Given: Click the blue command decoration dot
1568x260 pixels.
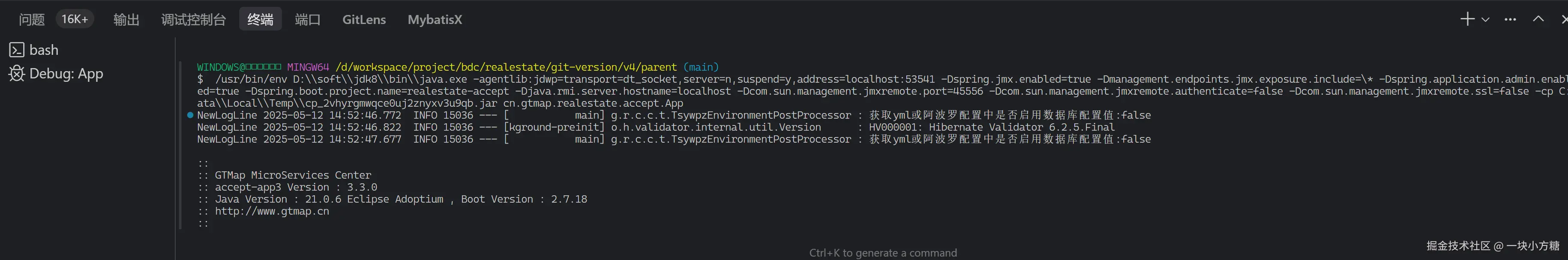Looking at the screenshot, I should 190,115.
